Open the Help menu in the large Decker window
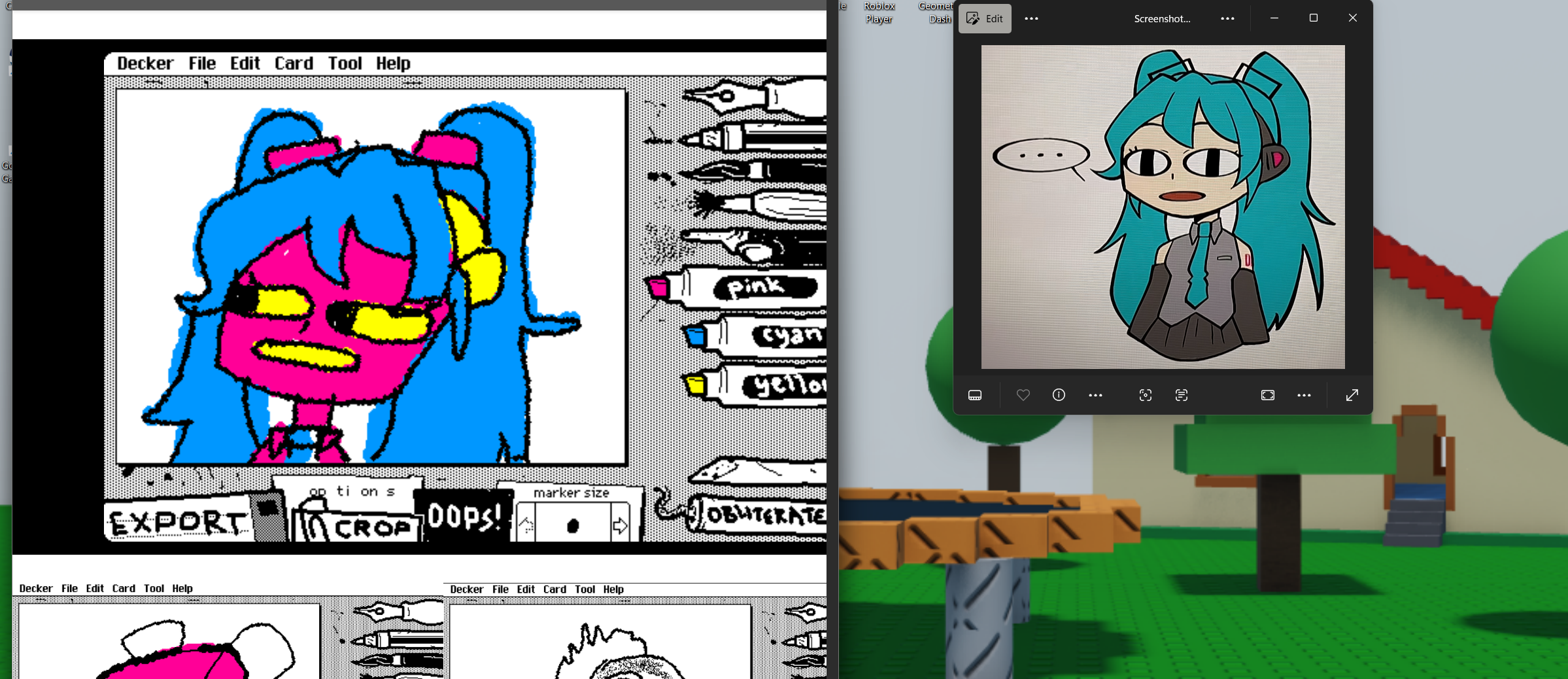 393,63
